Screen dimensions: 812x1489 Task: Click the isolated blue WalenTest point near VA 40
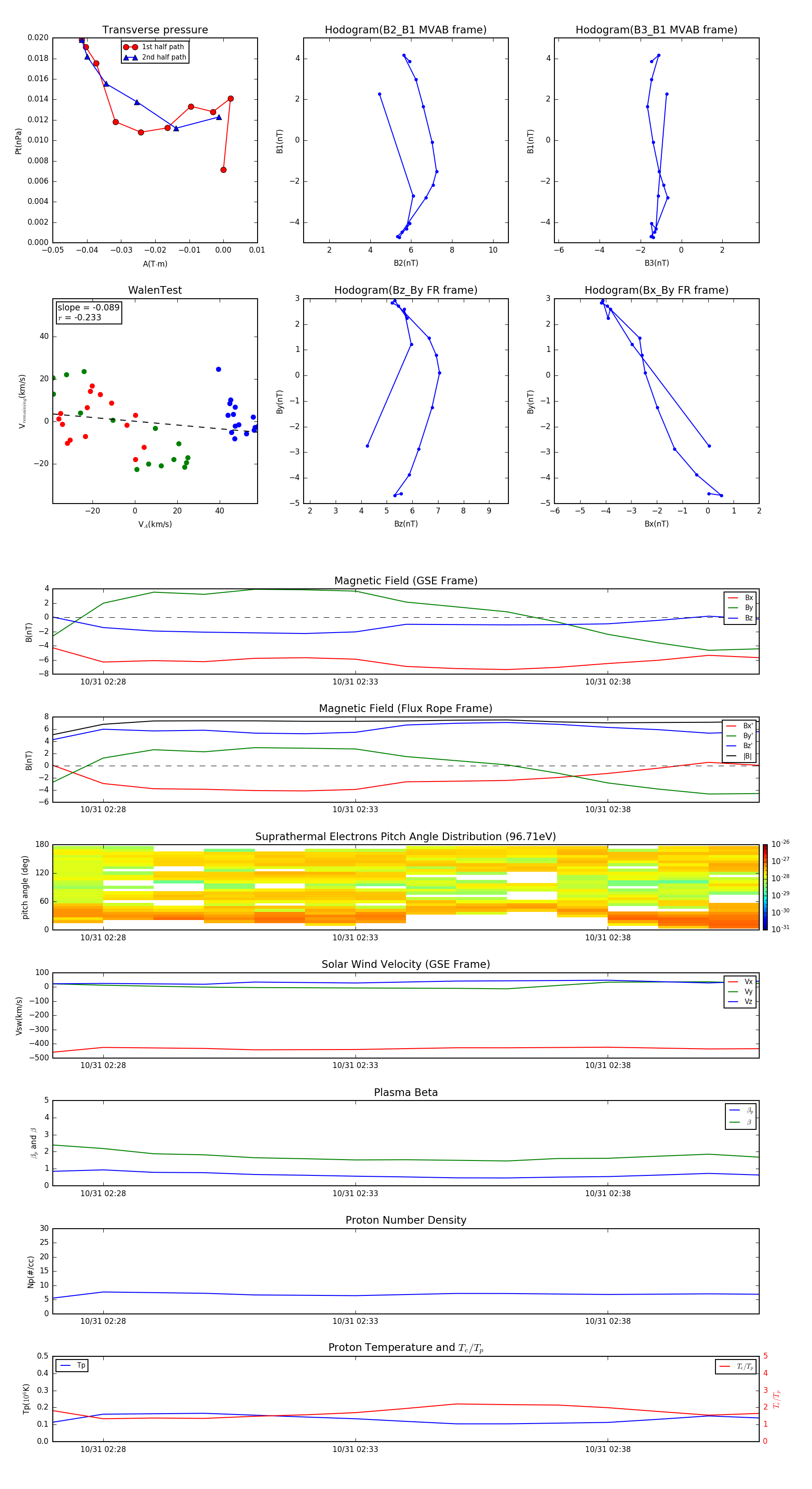218,370
